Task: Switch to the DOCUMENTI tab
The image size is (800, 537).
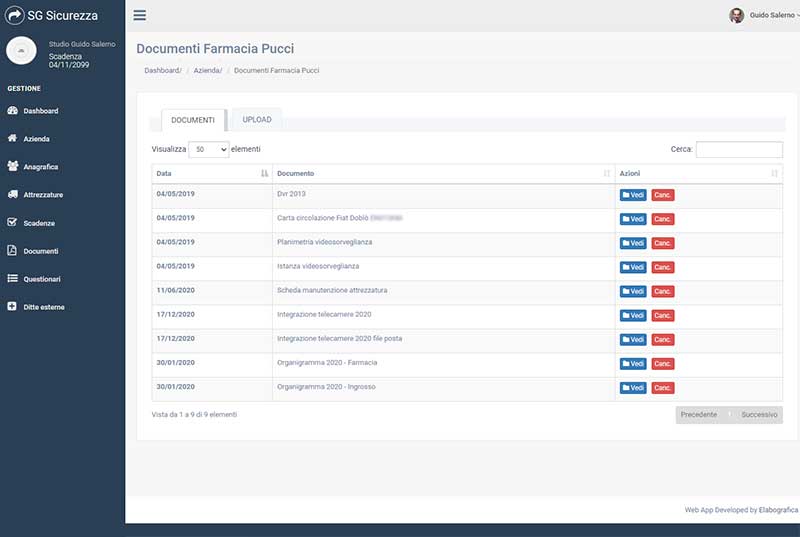Action: pos(193,120)
